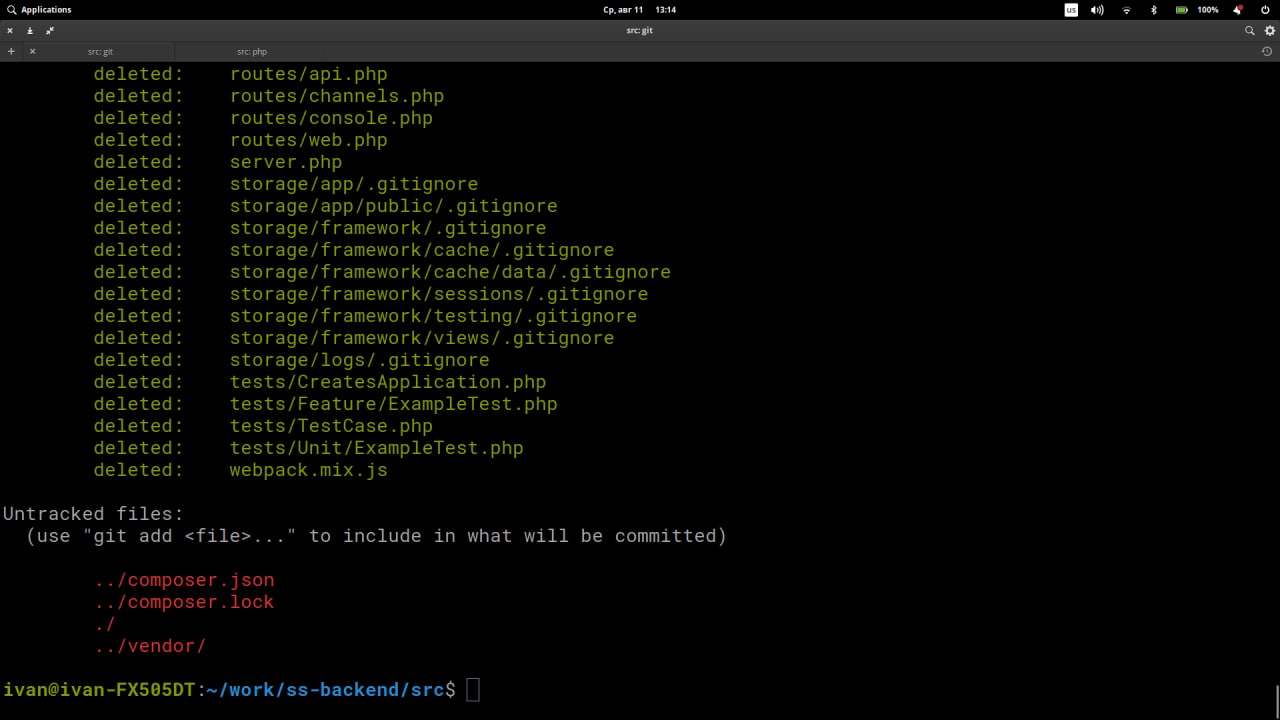Click the routes/api.php line
The height and width of the screenshot is (720, 1280).
coord(240,74)
